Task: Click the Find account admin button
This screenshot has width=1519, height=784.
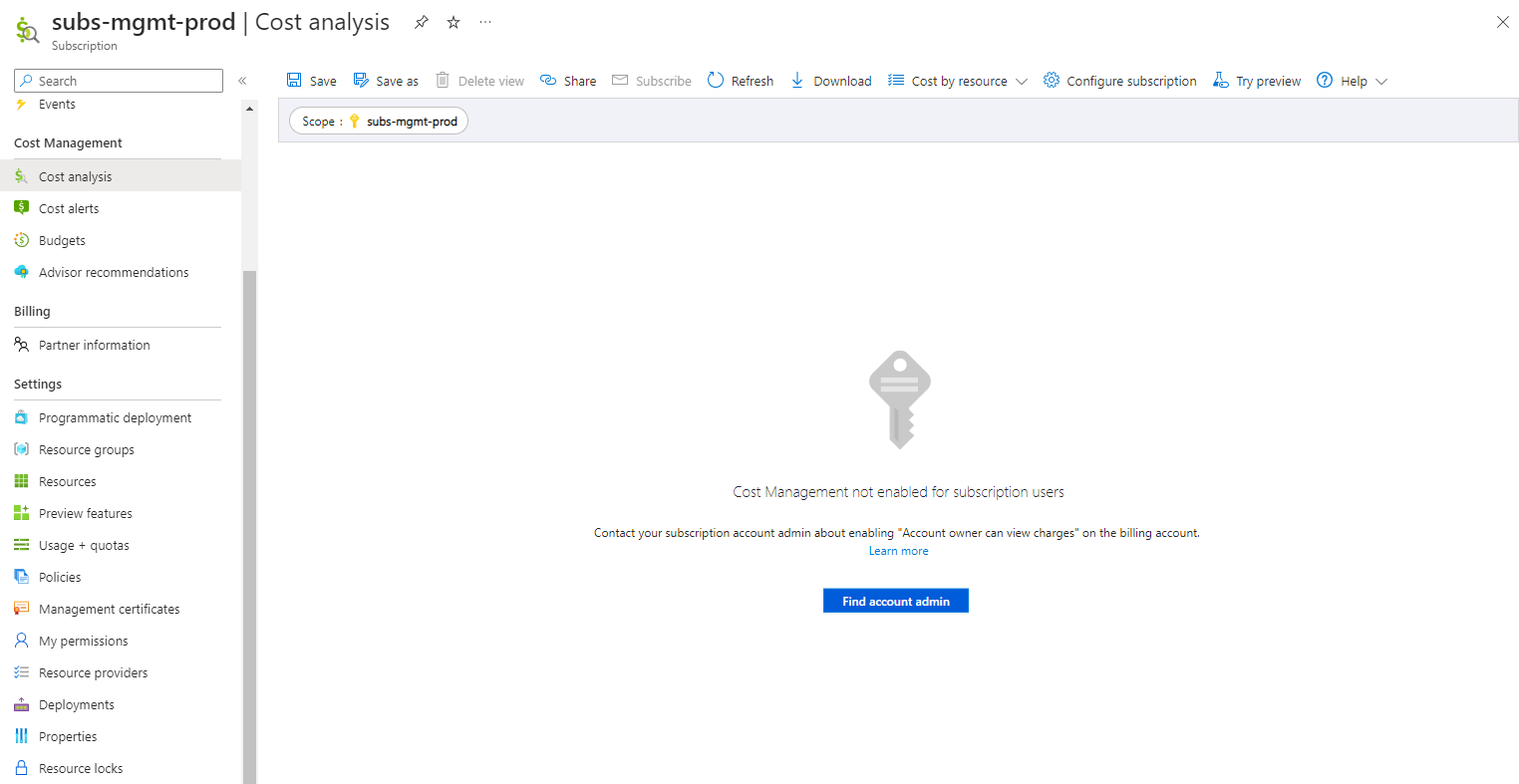Action: (x=896, y=601)
